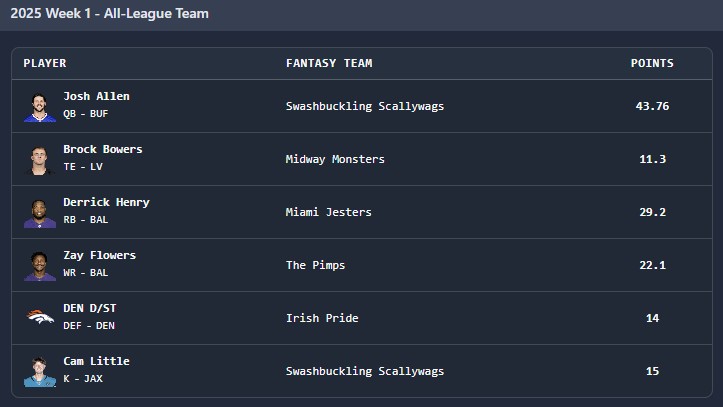
Task: Click Cam Little's player headshot
Action: [x=40, y=372]
